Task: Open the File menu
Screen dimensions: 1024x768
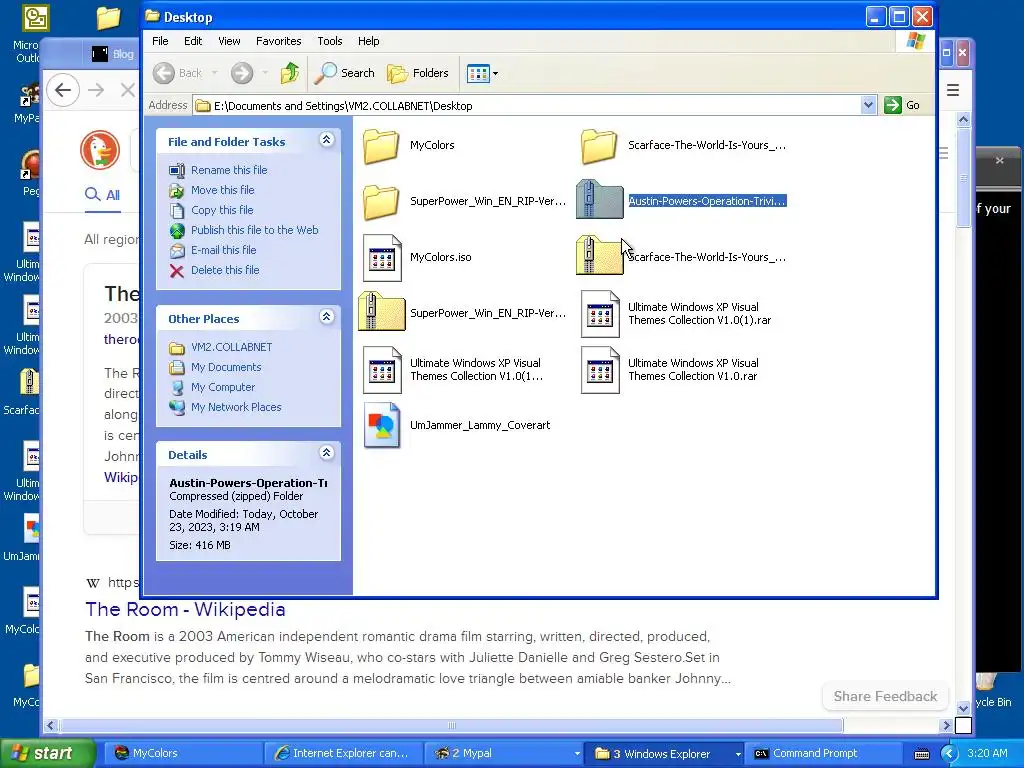Action: point(160,41)
